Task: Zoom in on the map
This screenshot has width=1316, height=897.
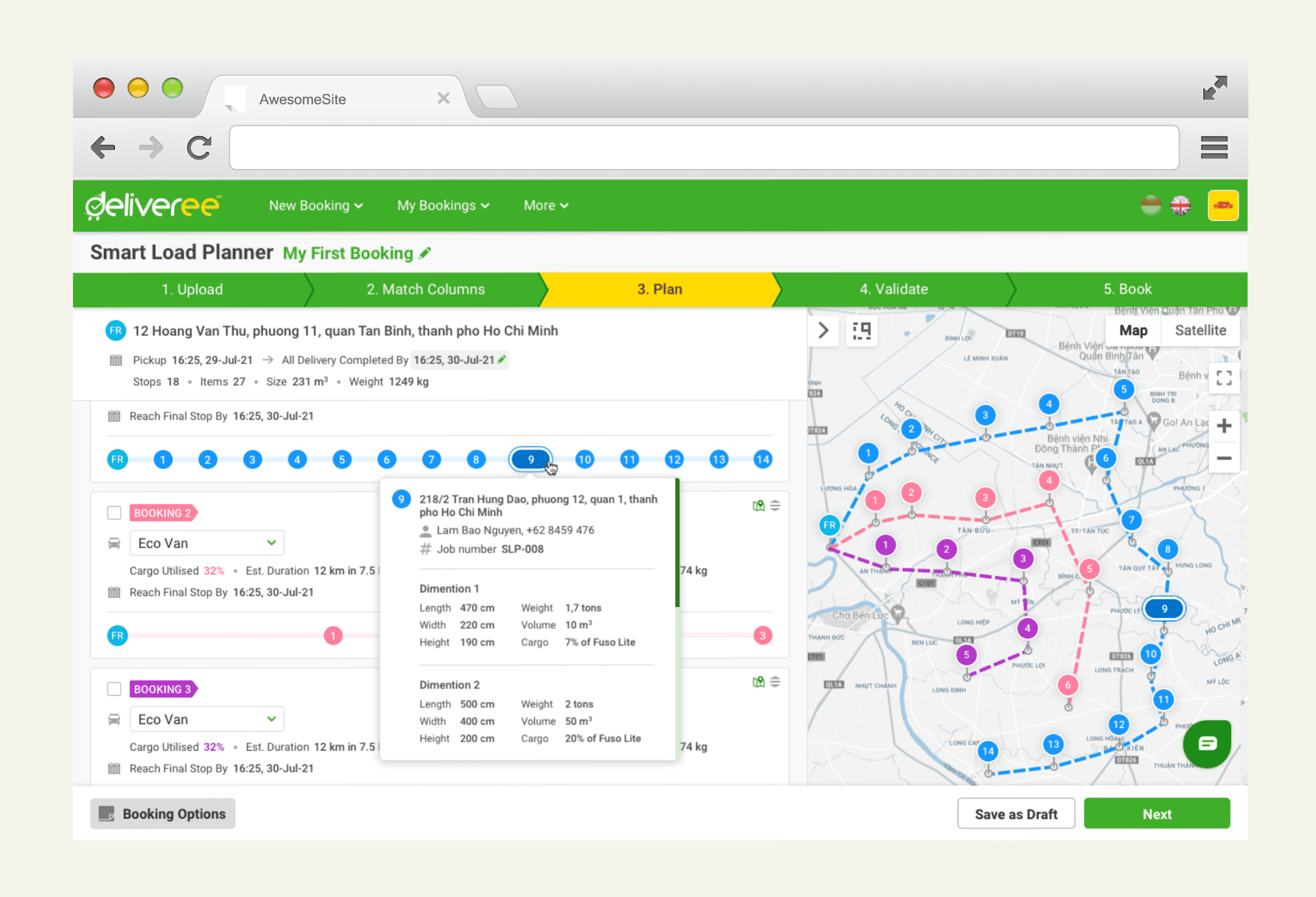Action: [x=1224, y=426]
